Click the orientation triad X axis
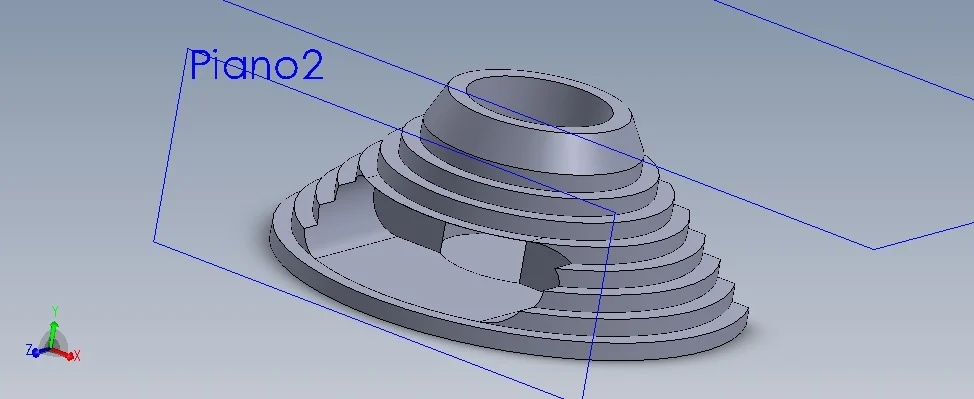974x399 pixels. (67, 355)
